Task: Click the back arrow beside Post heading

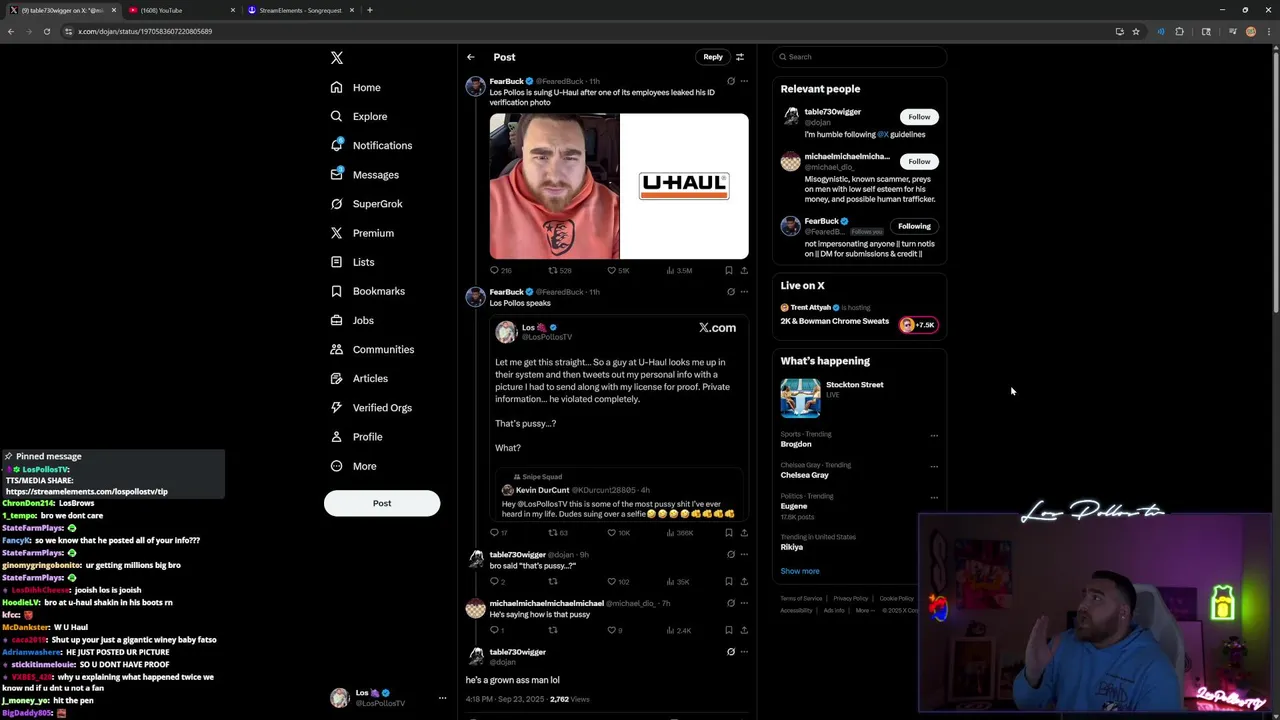Action: 471,57
